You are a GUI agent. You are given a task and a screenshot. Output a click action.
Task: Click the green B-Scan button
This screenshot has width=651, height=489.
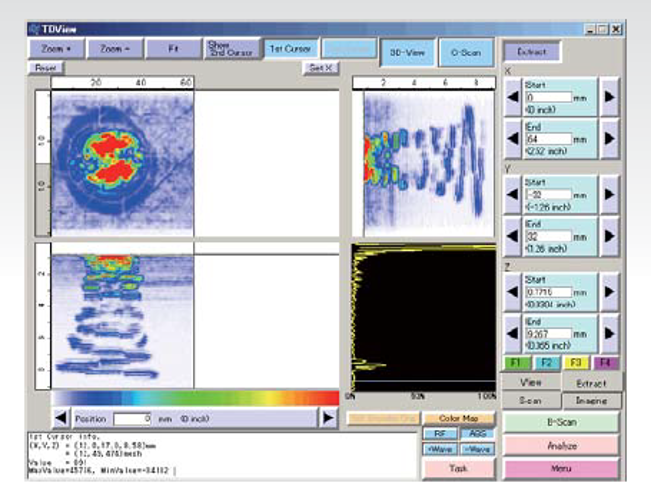point(561,422)
